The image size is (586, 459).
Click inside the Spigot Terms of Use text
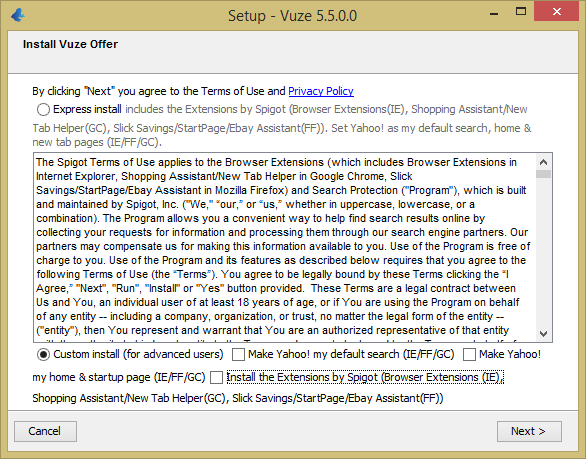point(284,247)
